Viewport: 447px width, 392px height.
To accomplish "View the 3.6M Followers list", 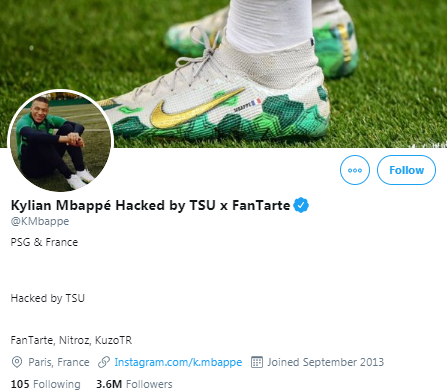I will [134, 384].
